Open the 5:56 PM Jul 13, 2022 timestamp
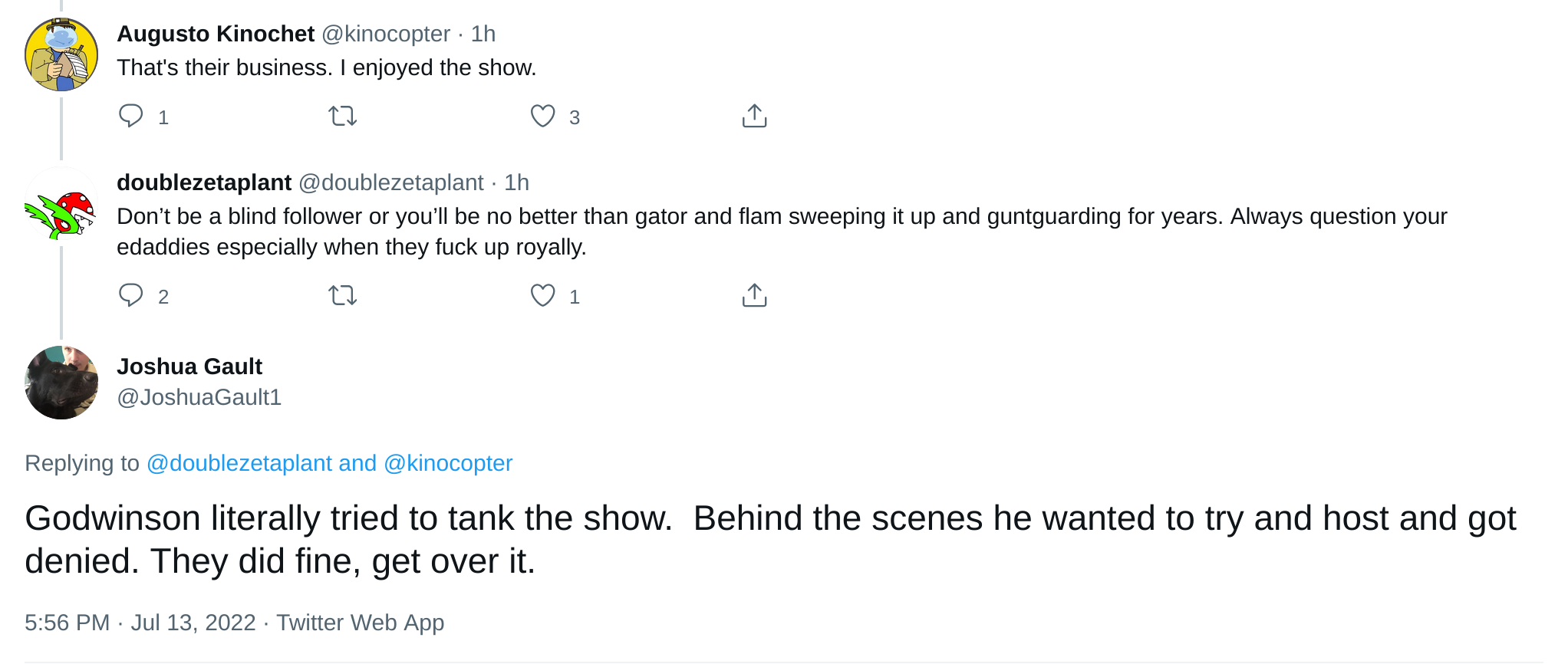Screen dimensions: 1568x664 point(140,623)
